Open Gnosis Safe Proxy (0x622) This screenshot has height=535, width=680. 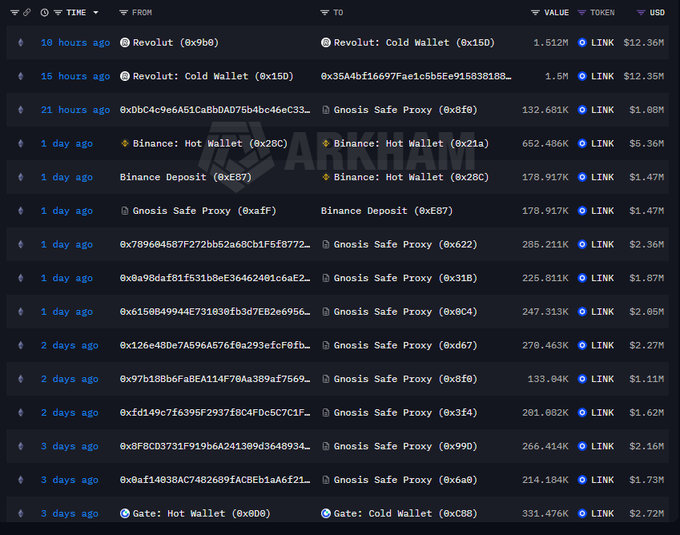(405, 245)
